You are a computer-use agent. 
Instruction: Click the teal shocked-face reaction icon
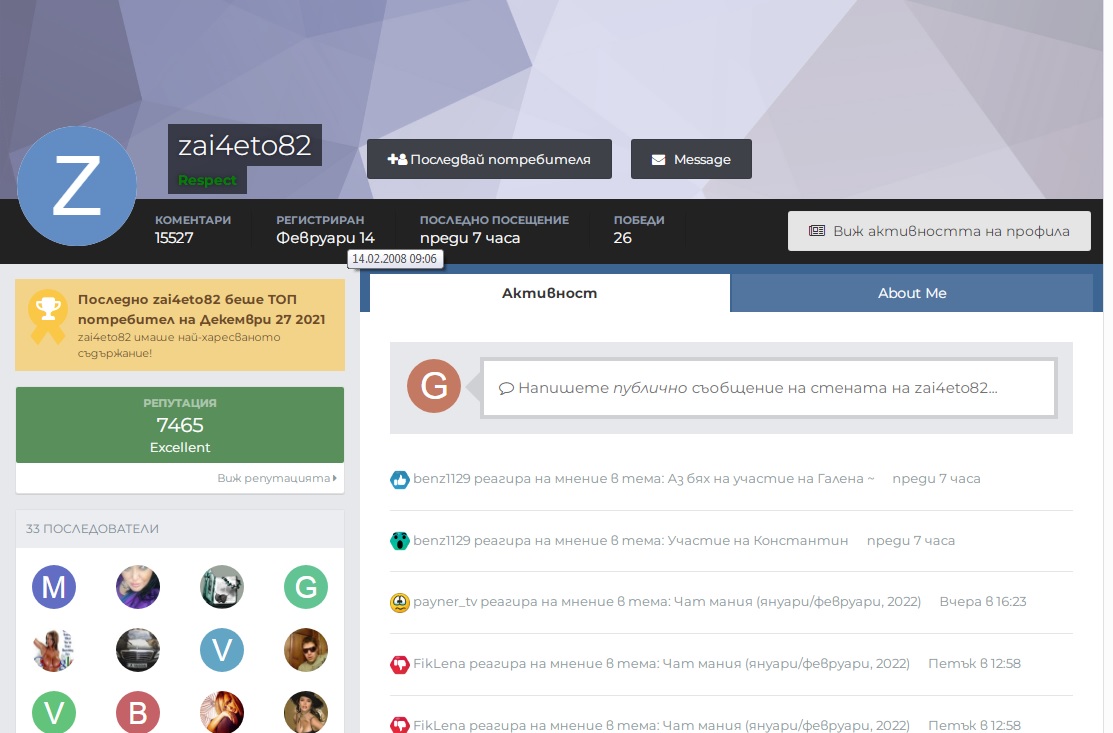pos(400,541)
